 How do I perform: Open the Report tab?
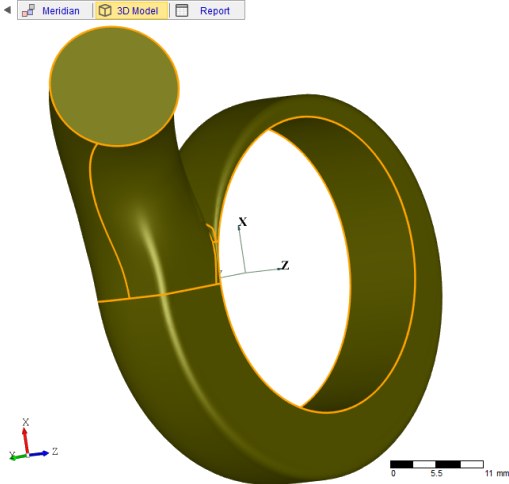(207, 11)
